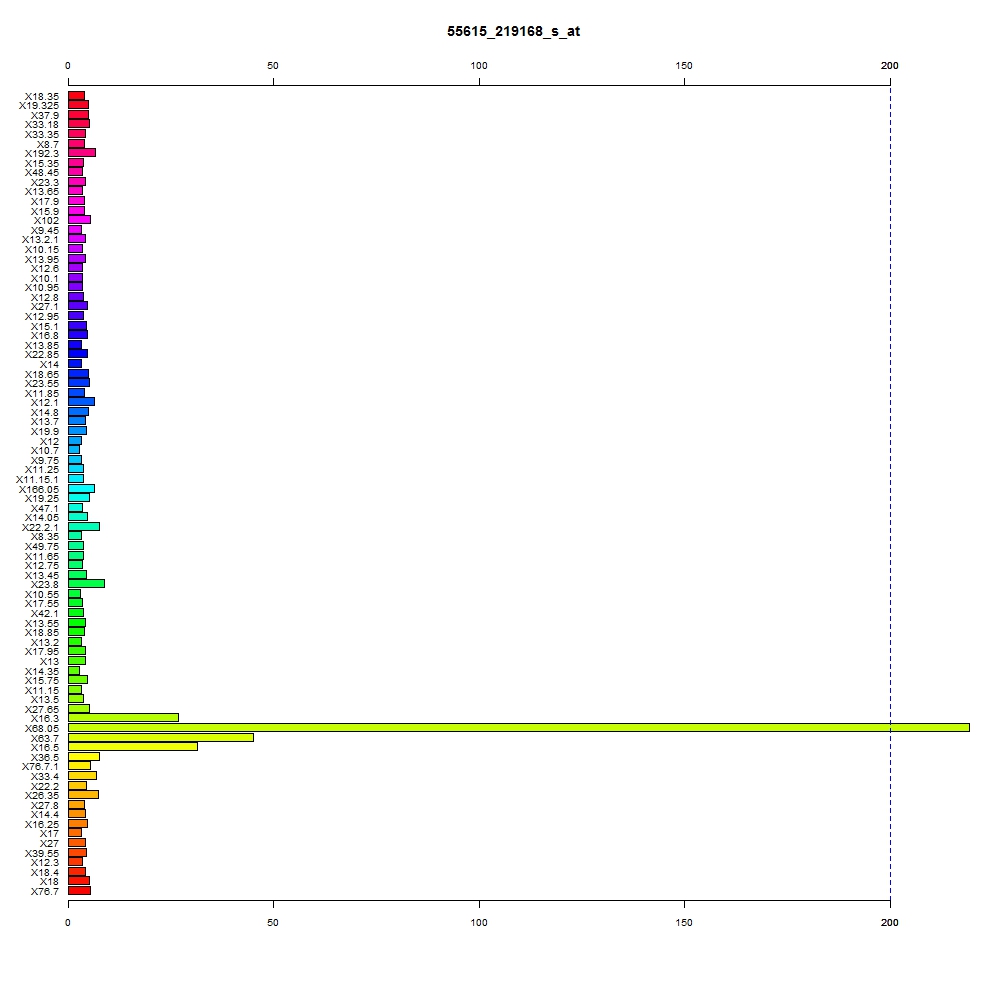
Task: Click the row label X11.25
Action: [42, 469]
